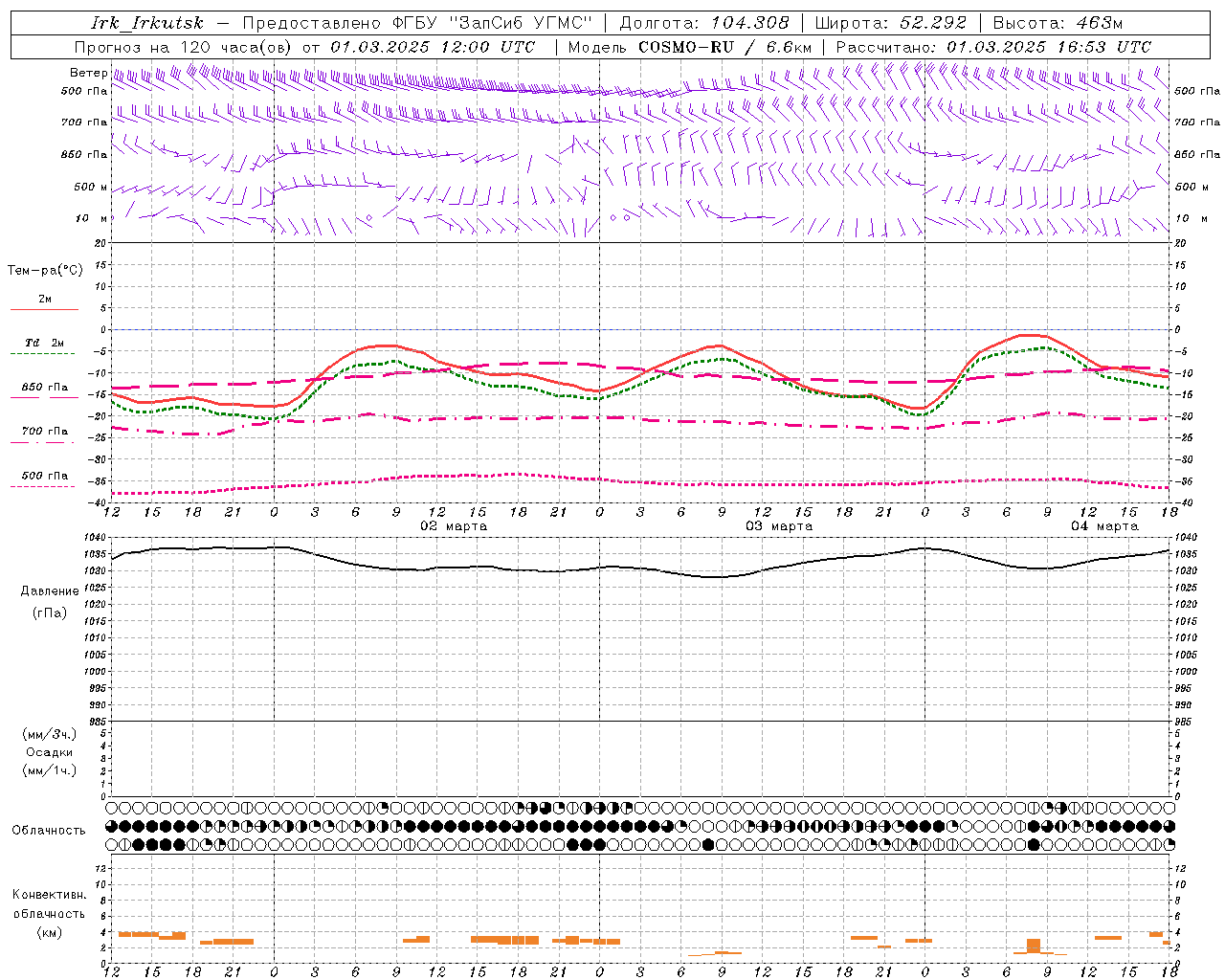Image resolution: width=1225 pixels, height=980 pixels.
Task: Click the 'Td 2м' dew point legend entry
Action: [45, 343]
